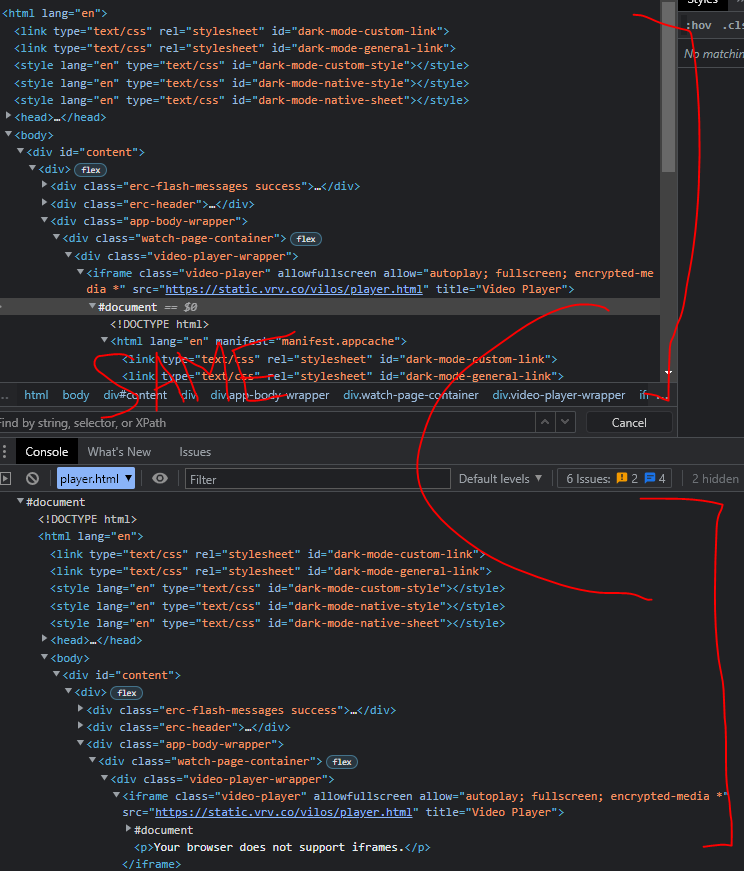744x871 pixels.
Task: Toggle flex badge on Elements div row
Action: [x=91, y=170]
